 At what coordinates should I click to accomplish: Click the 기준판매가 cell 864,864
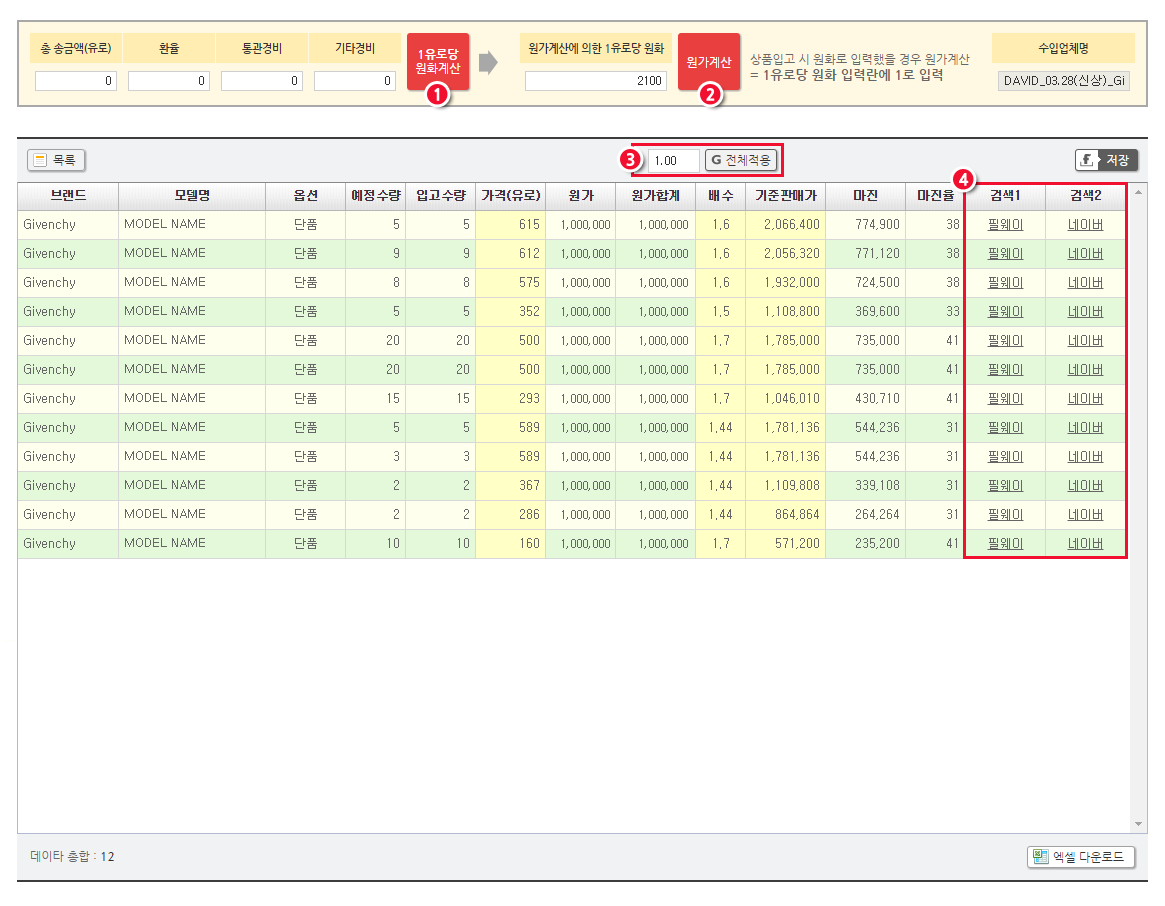click(x=785, y=514)
